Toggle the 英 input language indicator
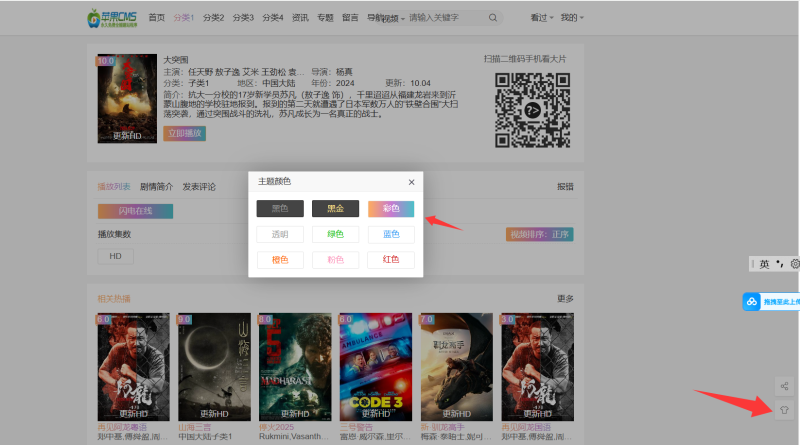 click(x=764, y=264)
